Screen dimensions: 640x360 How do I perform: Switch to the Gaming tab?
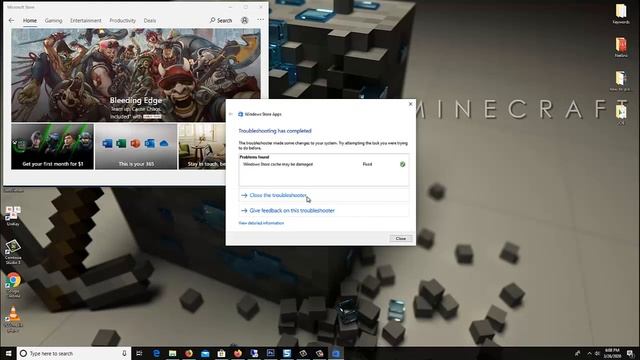click(53, 20)
